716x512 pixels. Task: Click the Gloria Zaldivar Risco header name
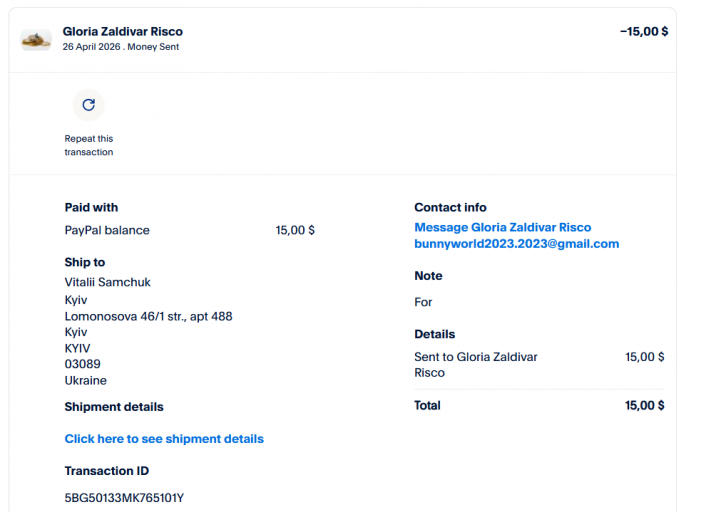pyautogui.click(x=122, y=32)
